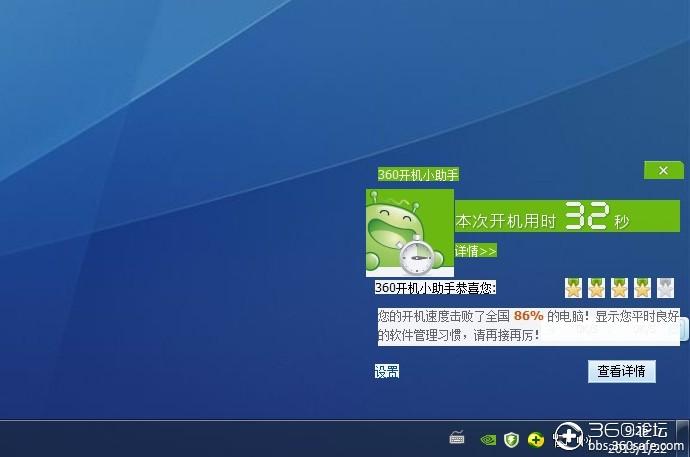Open the 详情>> link
Viewport: 690px width, 457px height.
coord(476,251)
